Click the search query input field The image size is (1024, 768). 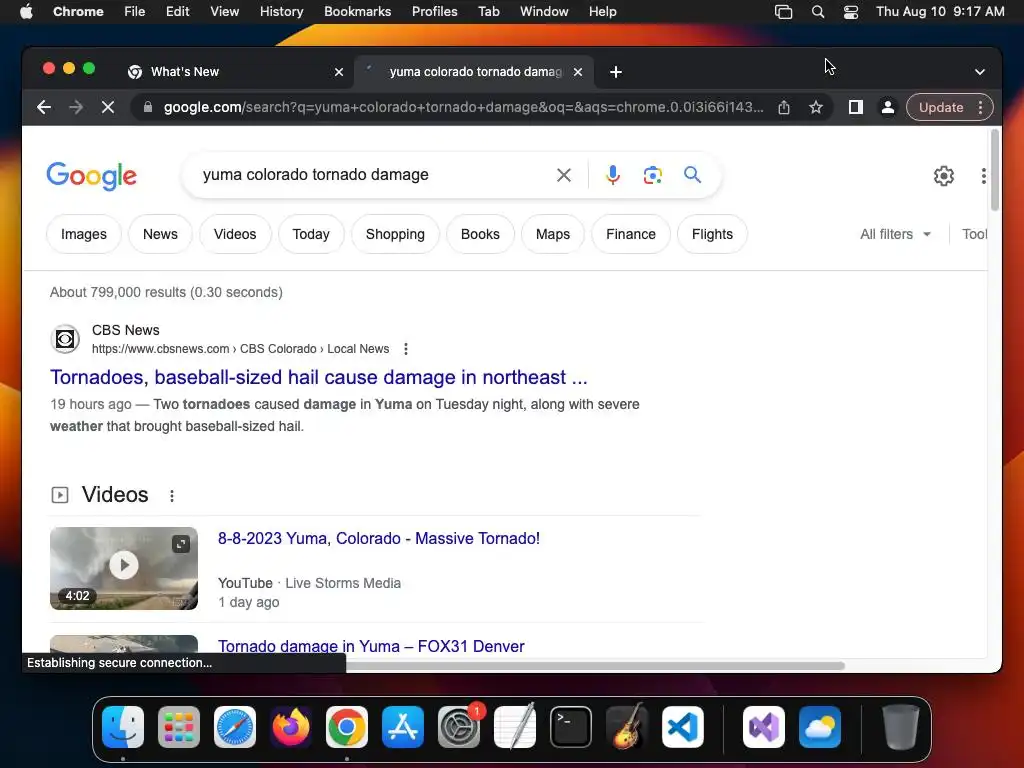(372, 175)
